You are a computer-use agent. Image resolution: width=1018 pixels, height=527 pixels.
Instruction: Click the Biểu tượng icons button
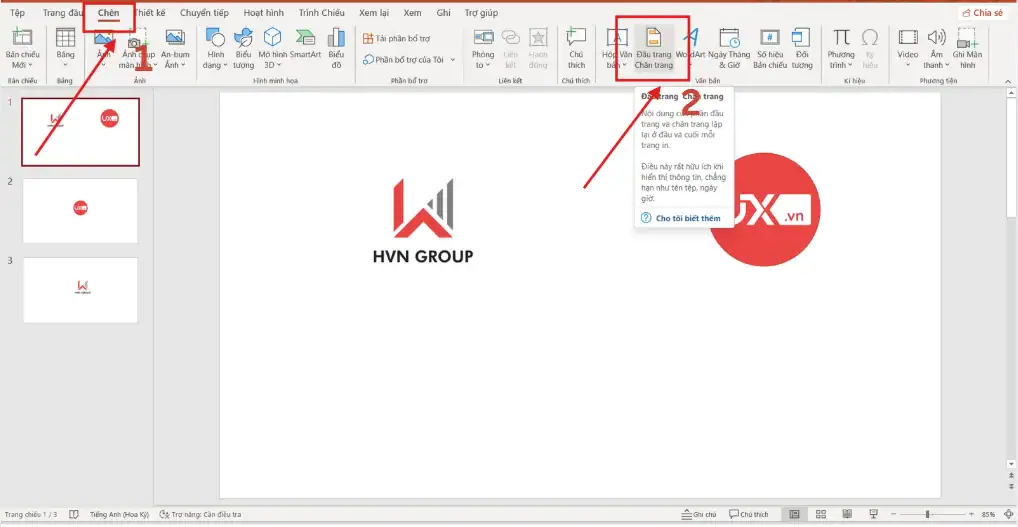[243, 48]
